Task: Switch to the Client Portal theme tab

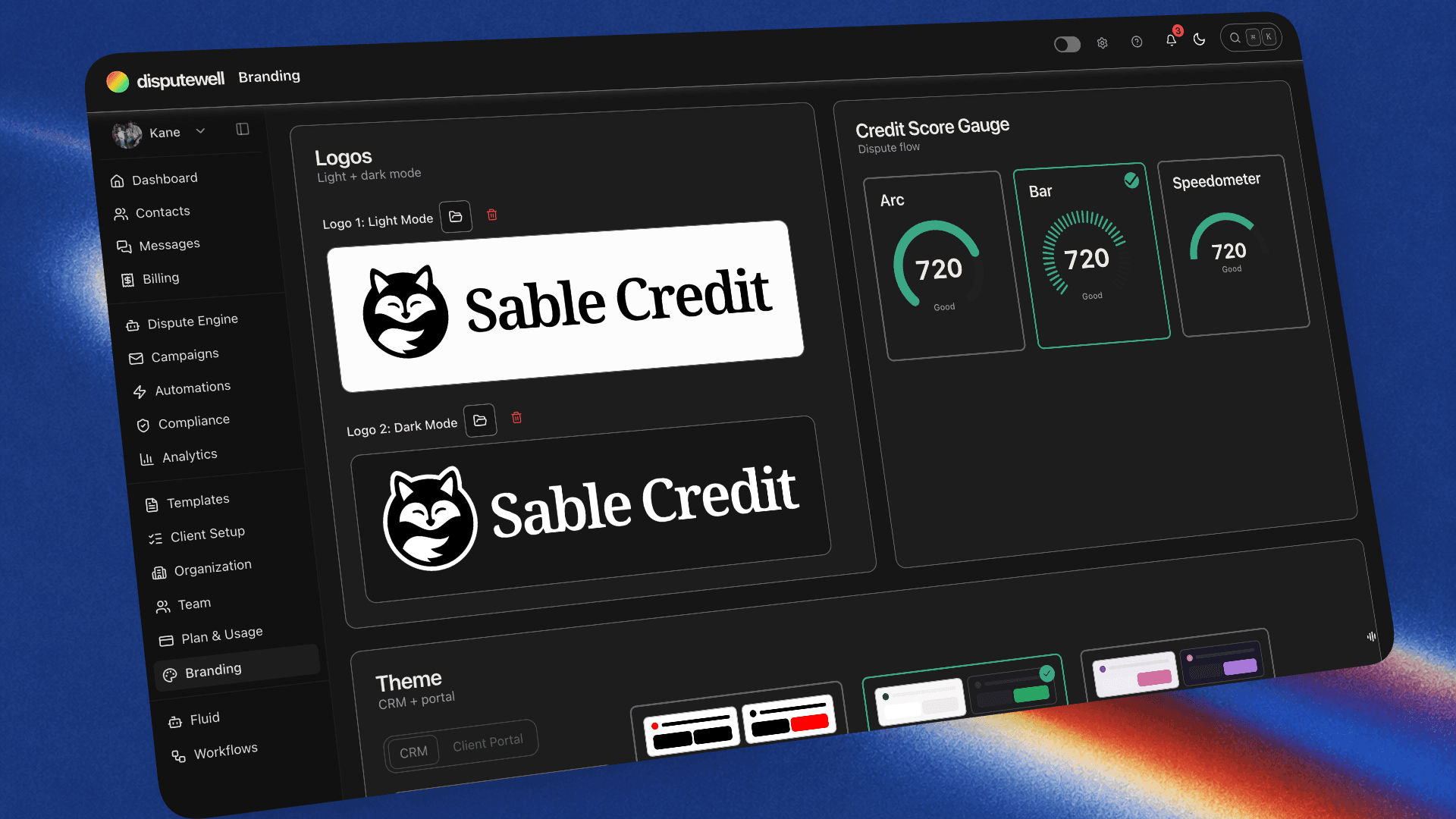Action: click(x=488, y=742)
